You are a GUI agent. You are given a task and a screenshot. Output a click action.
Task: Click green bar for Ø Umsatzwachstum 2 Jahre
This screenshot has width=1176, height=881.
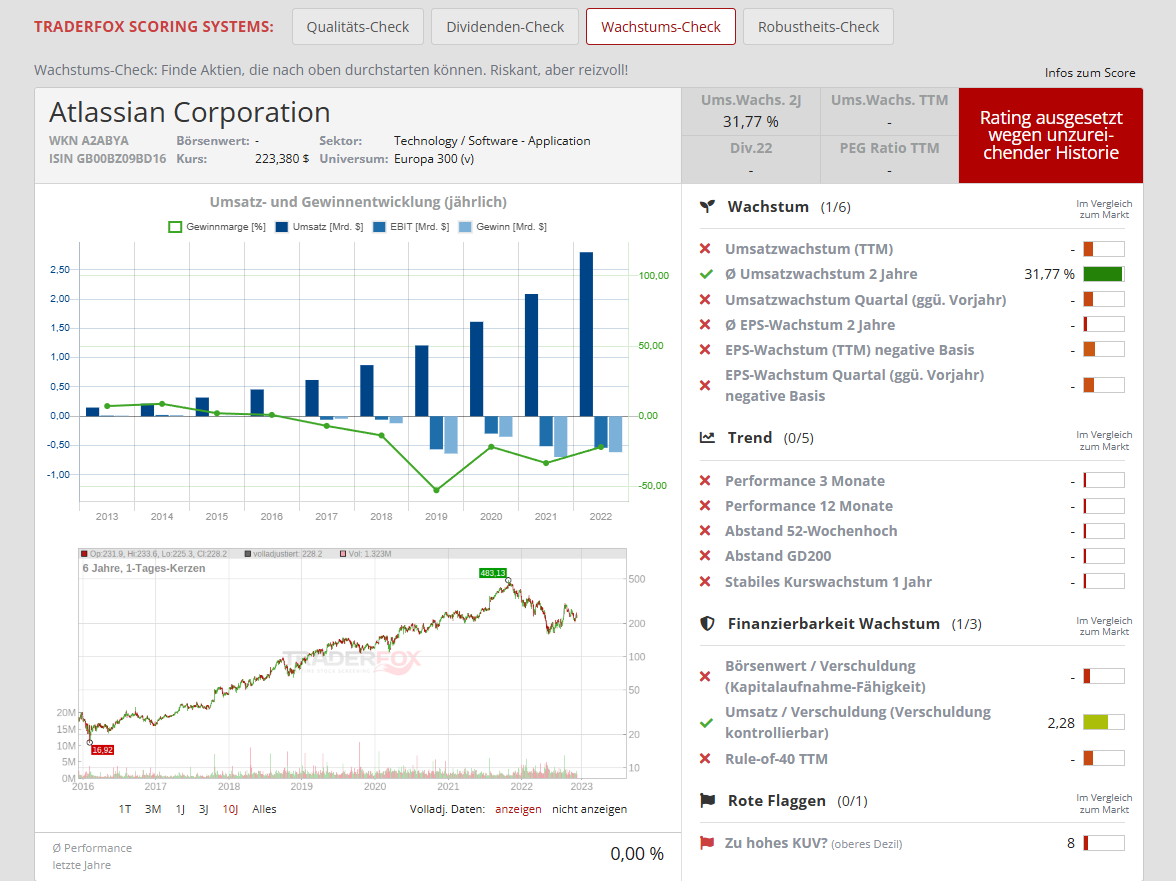tap(1103, 274)
